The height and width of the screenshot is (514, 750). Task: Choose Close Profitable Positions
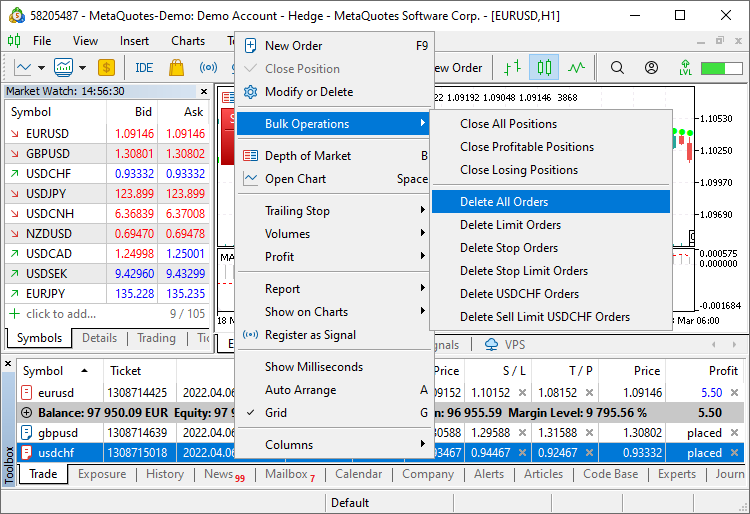551,147
